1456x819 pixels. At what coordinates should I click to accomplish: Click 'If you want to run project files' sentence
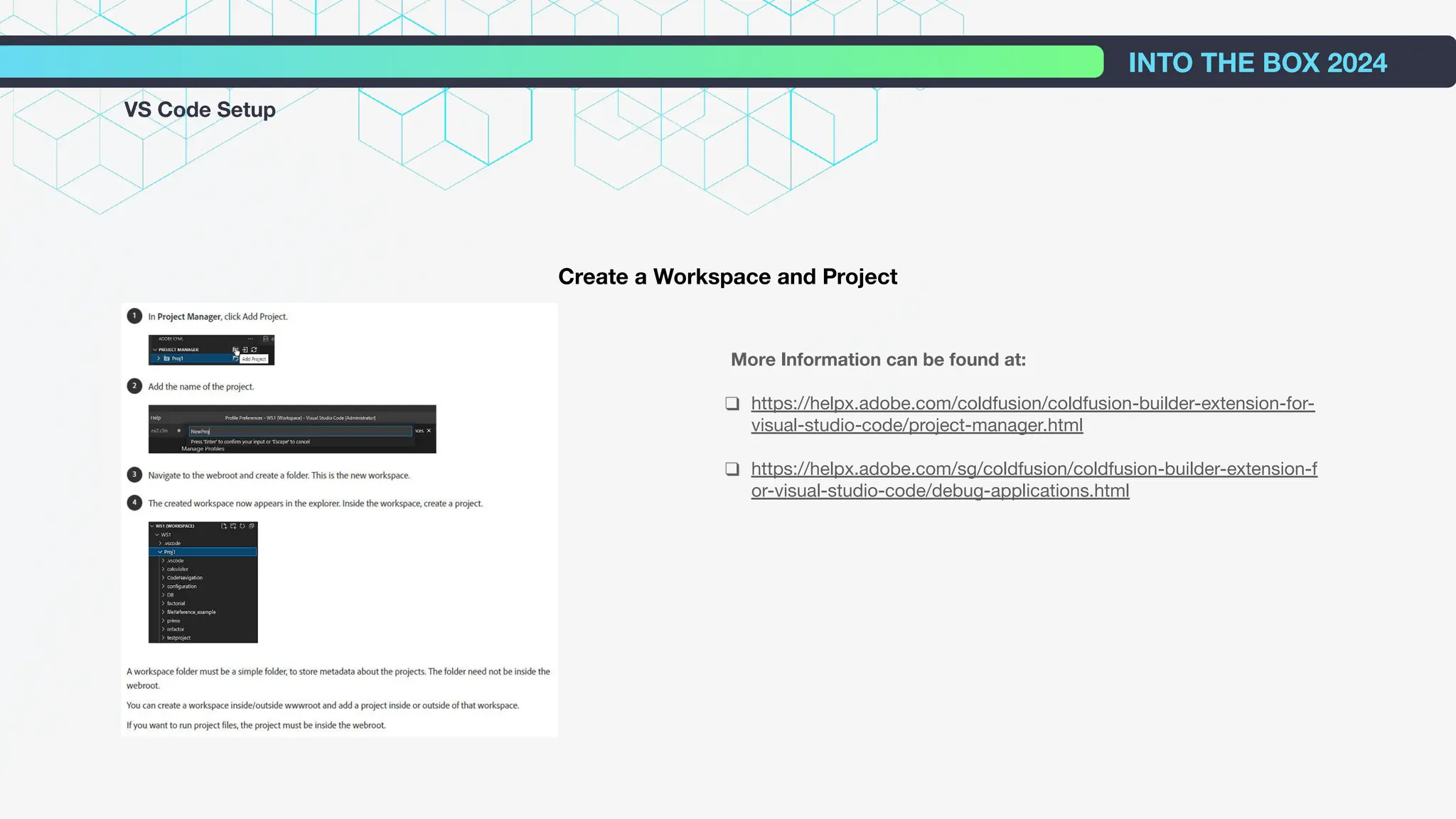(x=256, y=725)
